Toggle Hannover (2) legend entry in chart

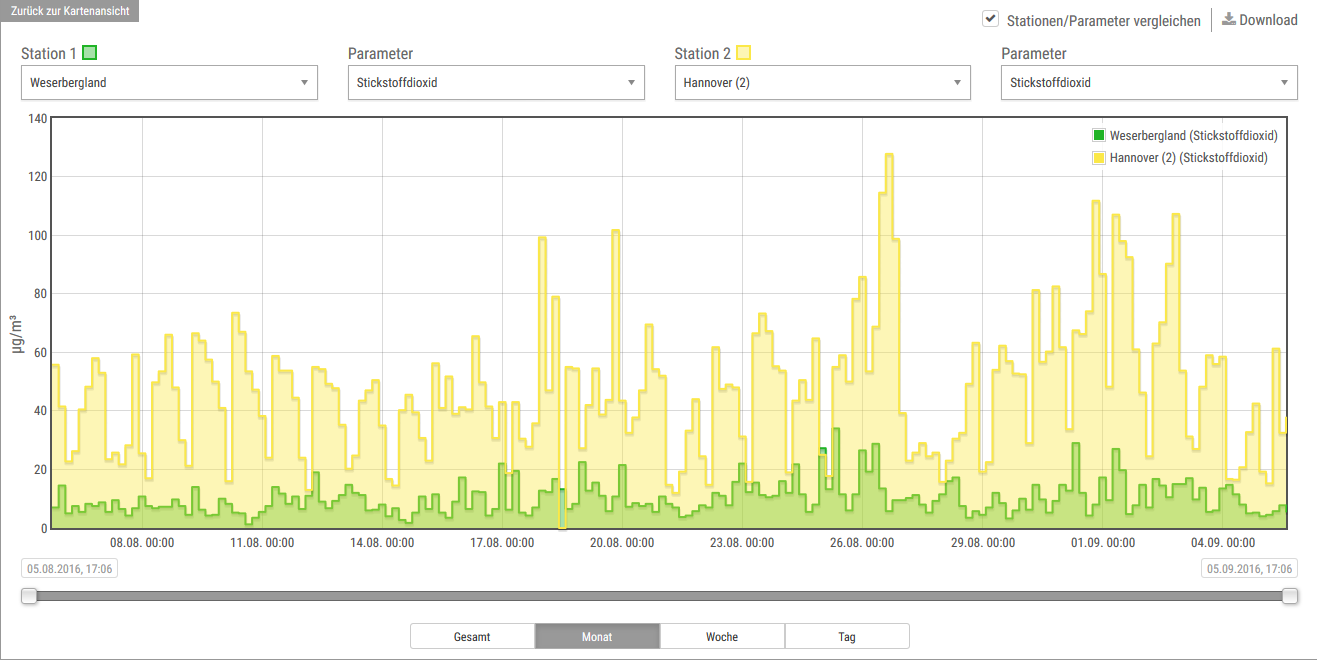(x=1180, y=158)
